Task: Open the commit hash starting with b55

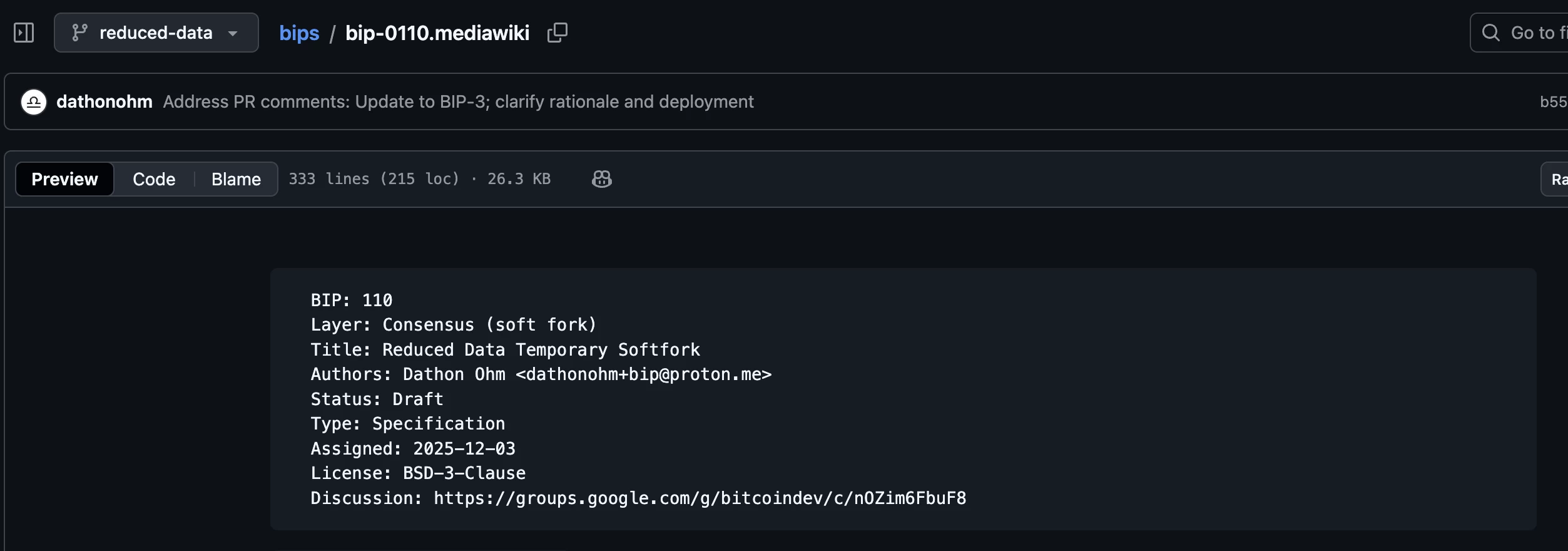Action: click(1552, 101)
